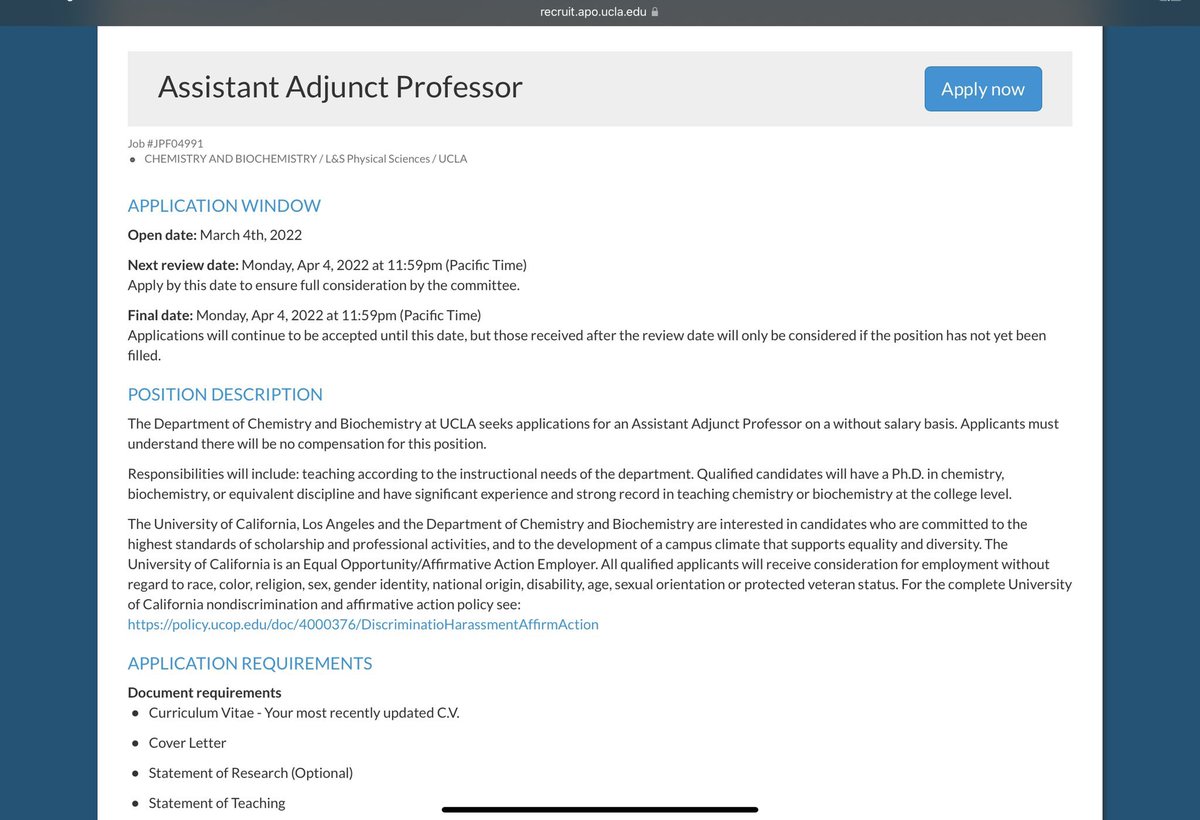Open the ucop nondiscrimination policy link

click(363, 624)
